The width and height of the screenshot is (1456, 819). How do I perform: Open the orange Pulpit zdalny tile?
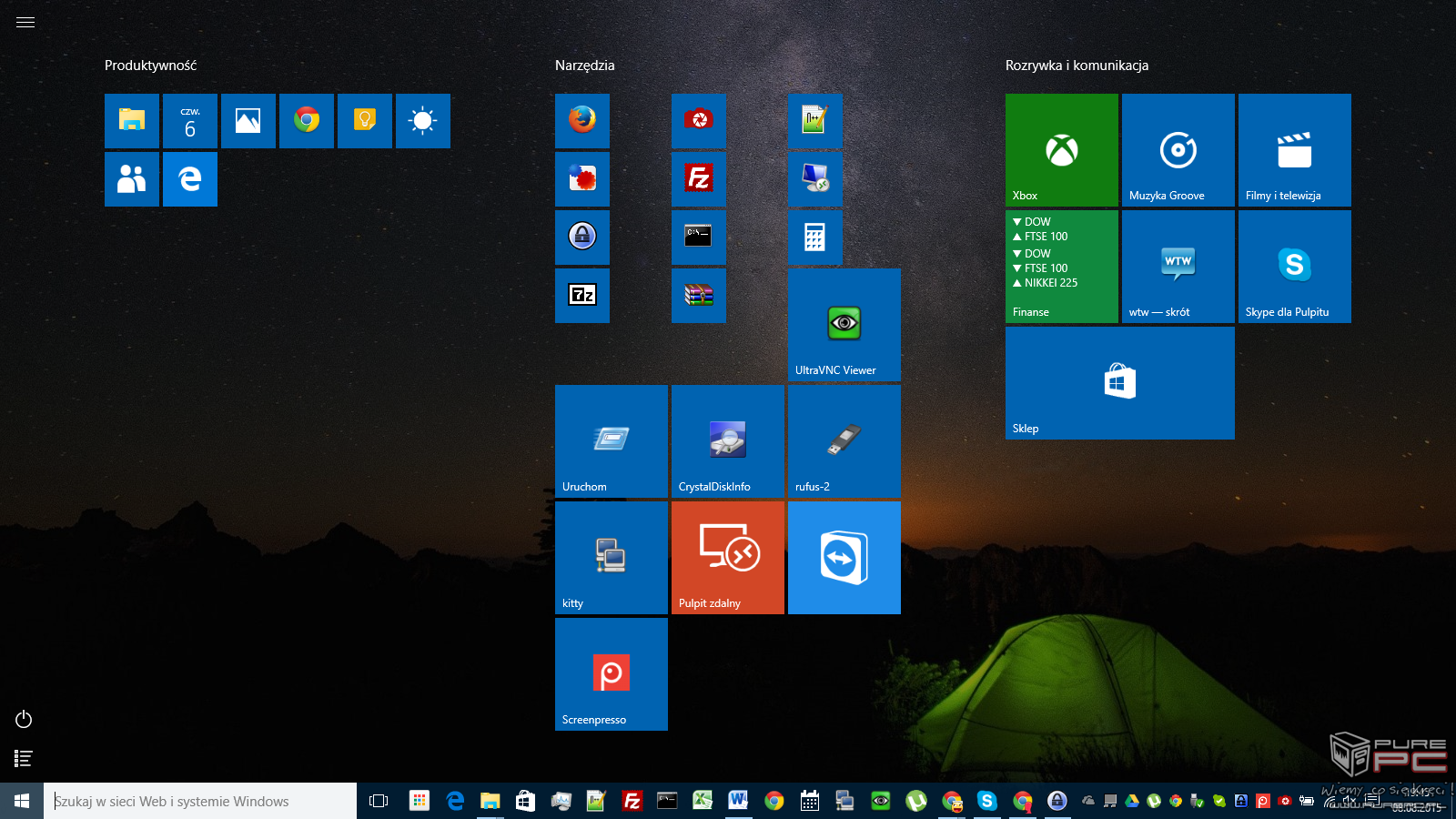pos(728,558)
